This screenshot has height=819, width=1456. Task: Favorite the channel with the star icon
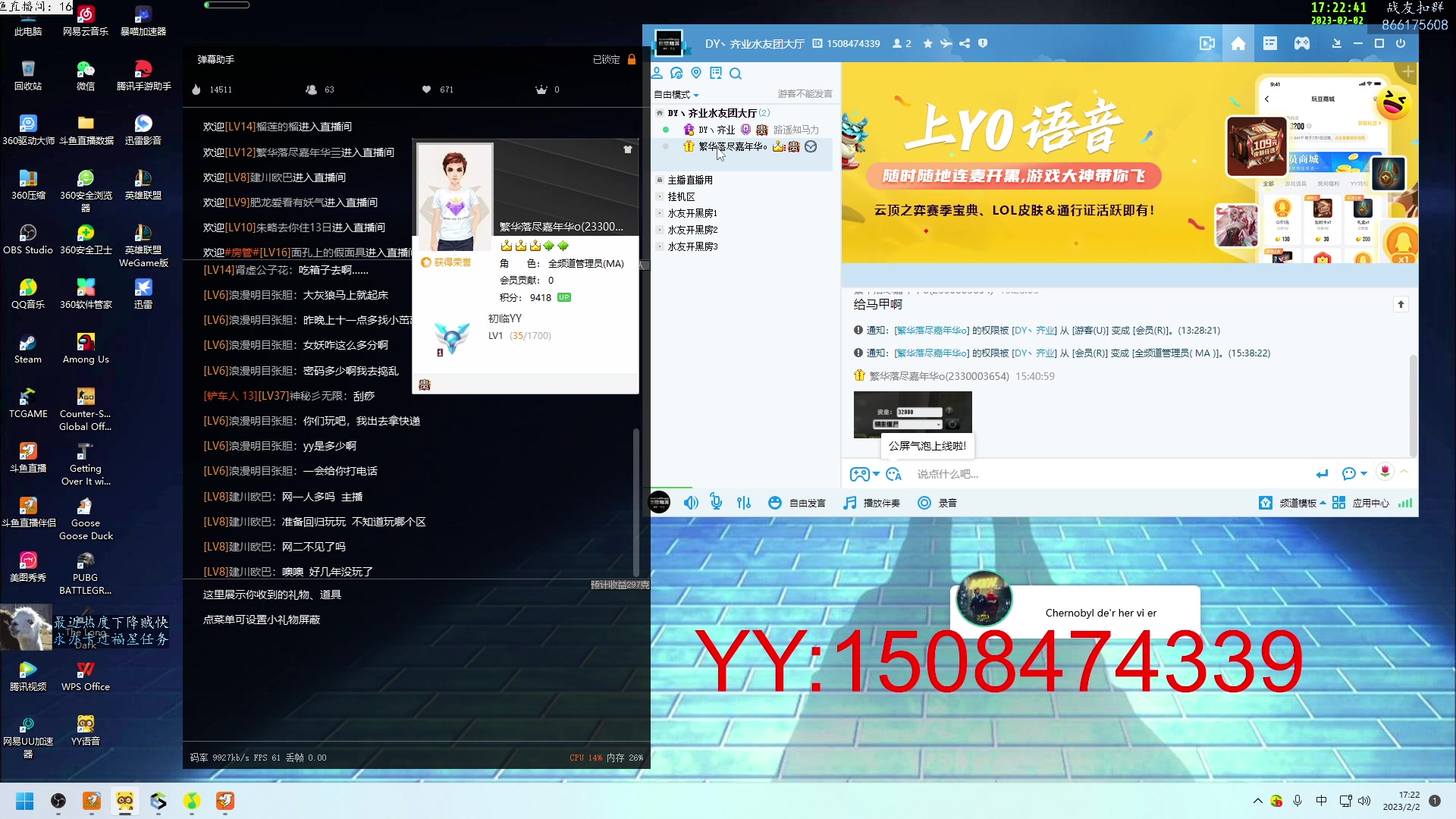coord(928,43)
